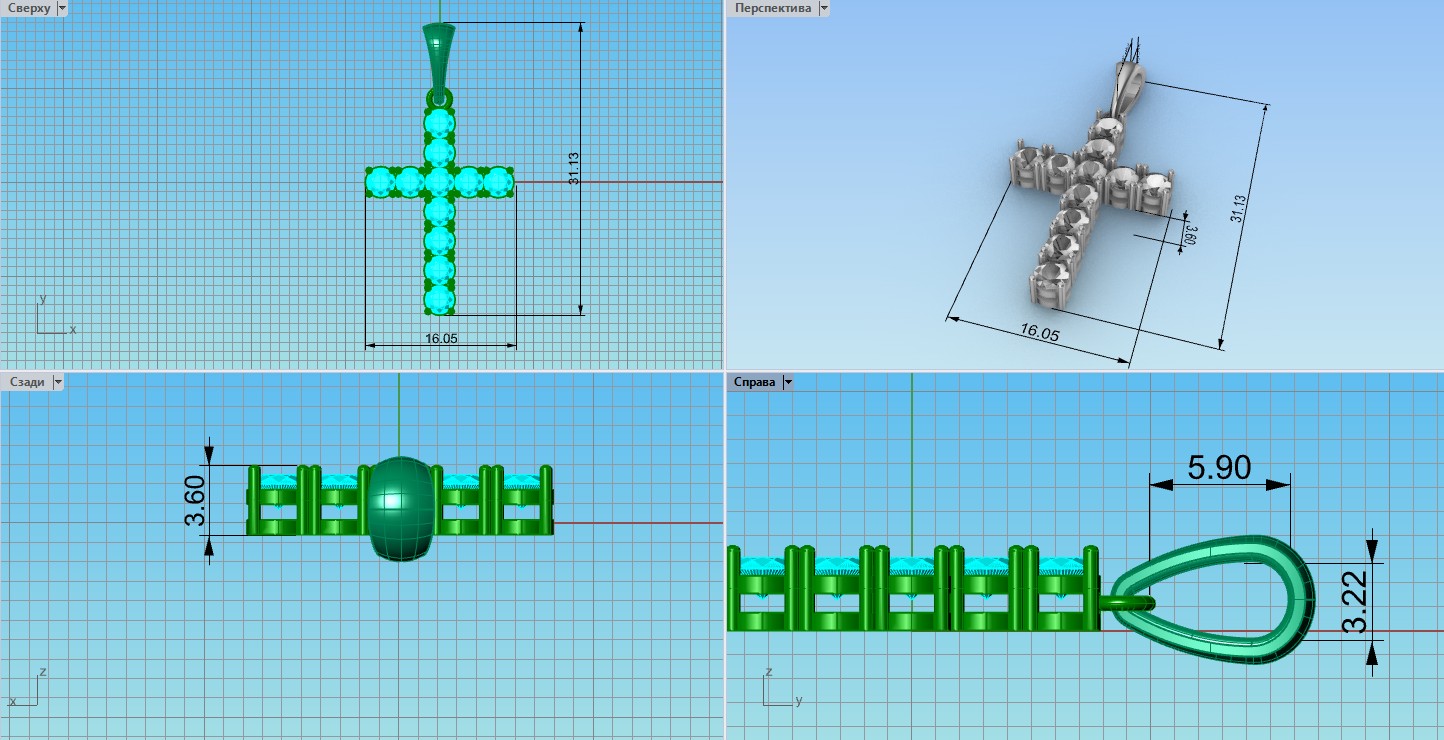
Task: Select the 16.05 dimension in Сверху view
Action: coord(441,339)
